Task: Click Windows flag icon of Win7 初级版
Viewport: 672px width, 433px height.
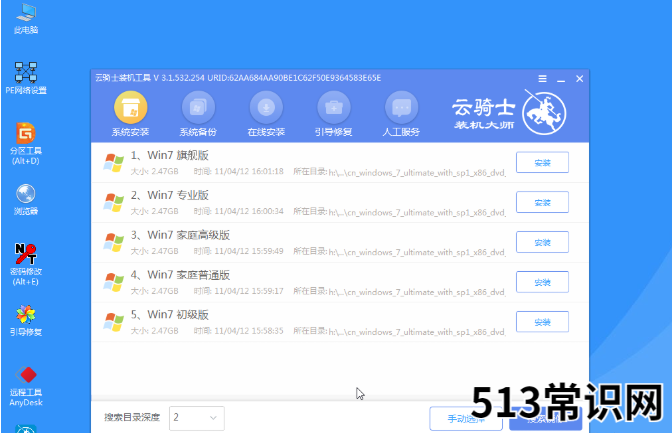Action: coord(114,322)
